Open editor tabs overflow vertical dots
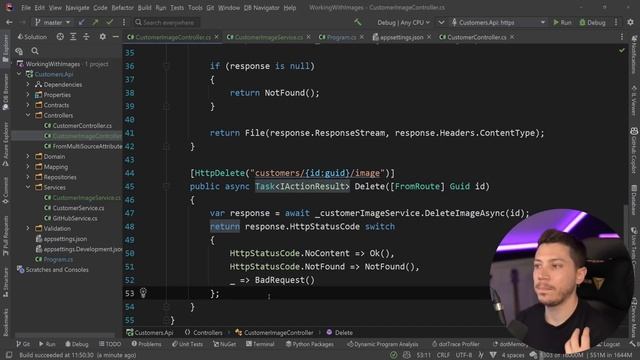 (x=622, y=37)
